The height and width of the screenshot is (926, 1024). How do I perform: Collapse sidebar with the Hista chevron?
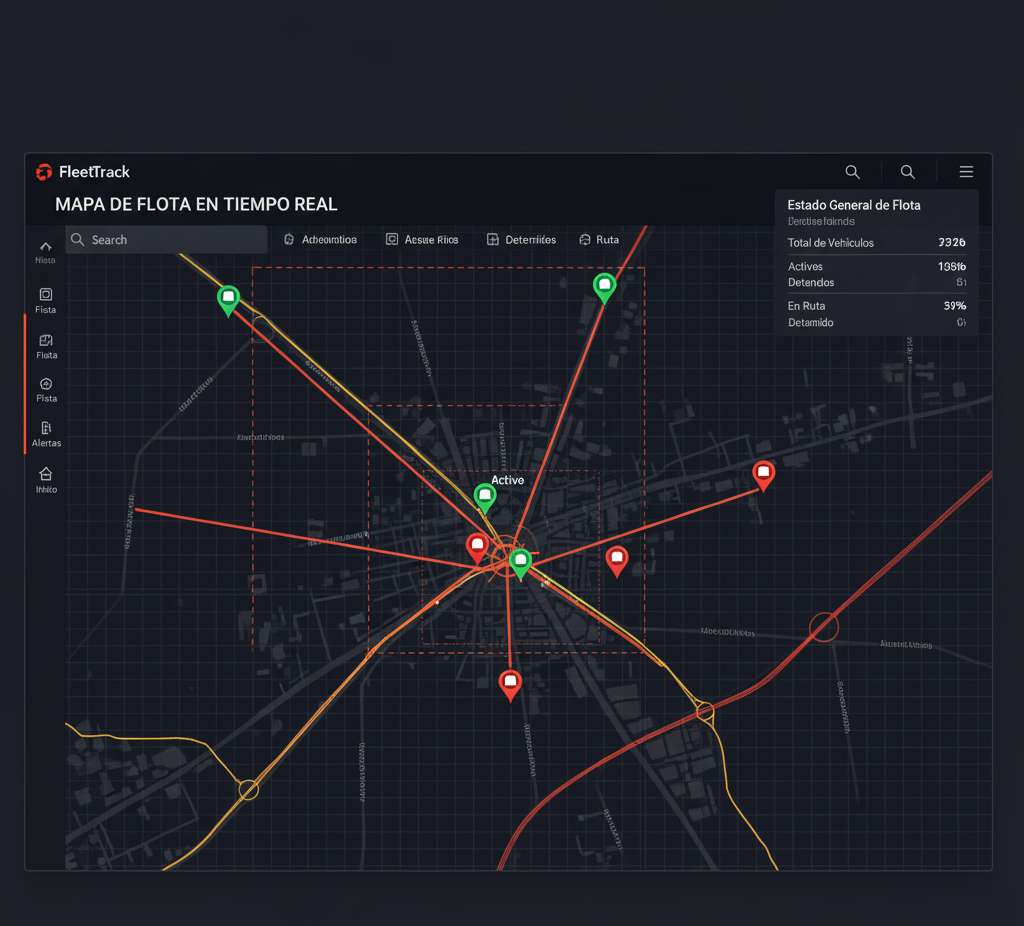46,246
